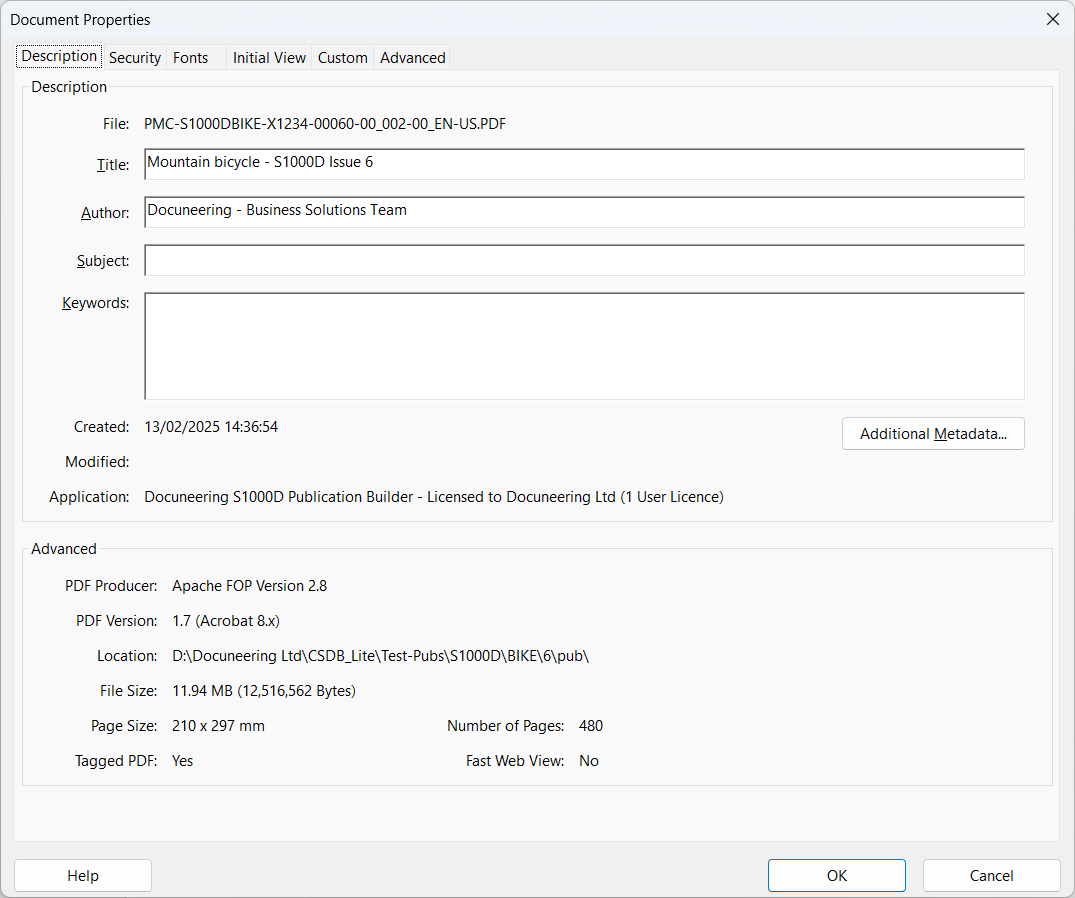Click the Application value Docuneering S1000D Publication Builder
Screen dimensions: 1075x898
click(x=434, y=497)
